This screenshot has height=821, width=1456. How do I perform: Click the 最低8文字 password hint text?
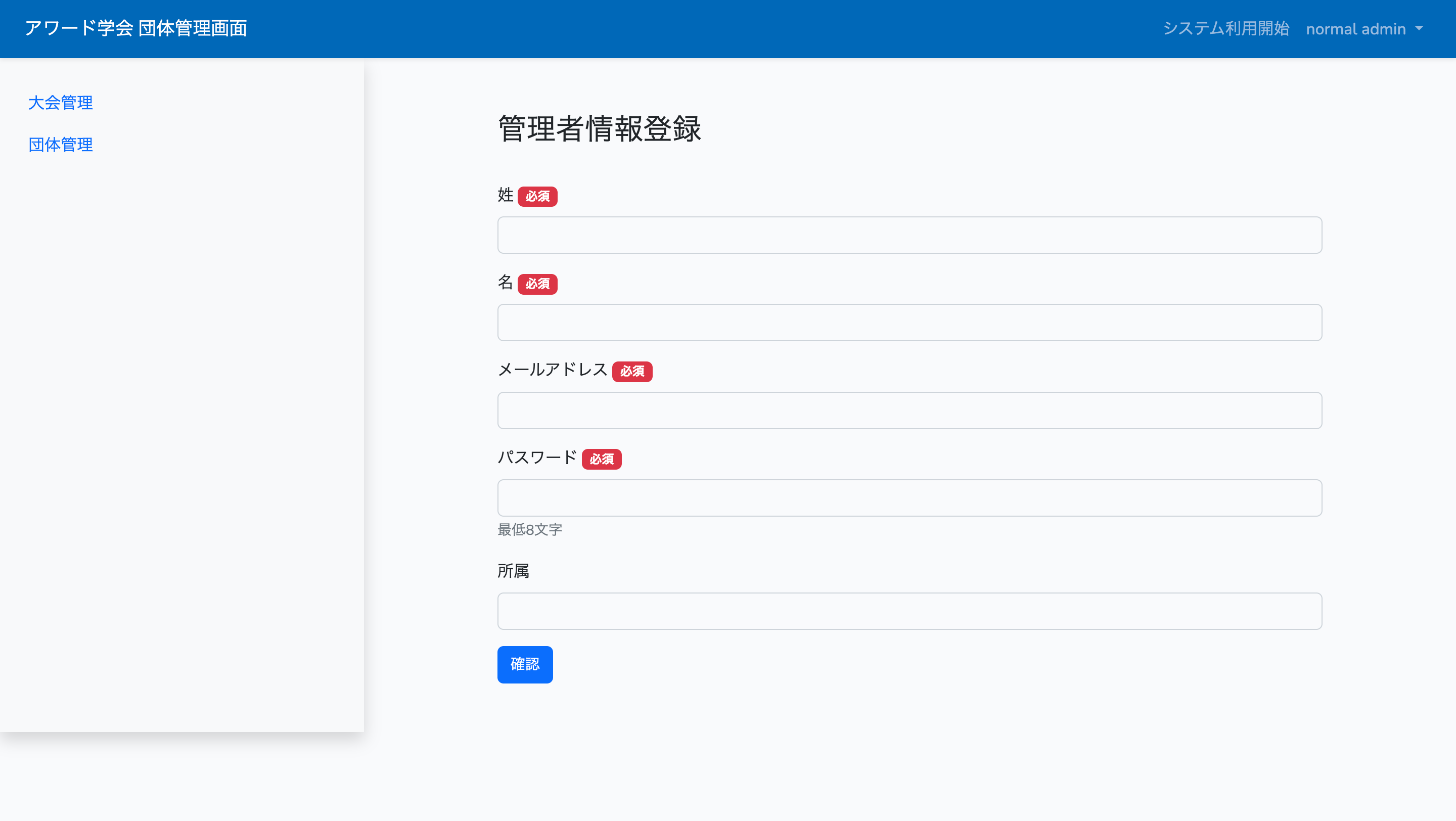(529, 529)
